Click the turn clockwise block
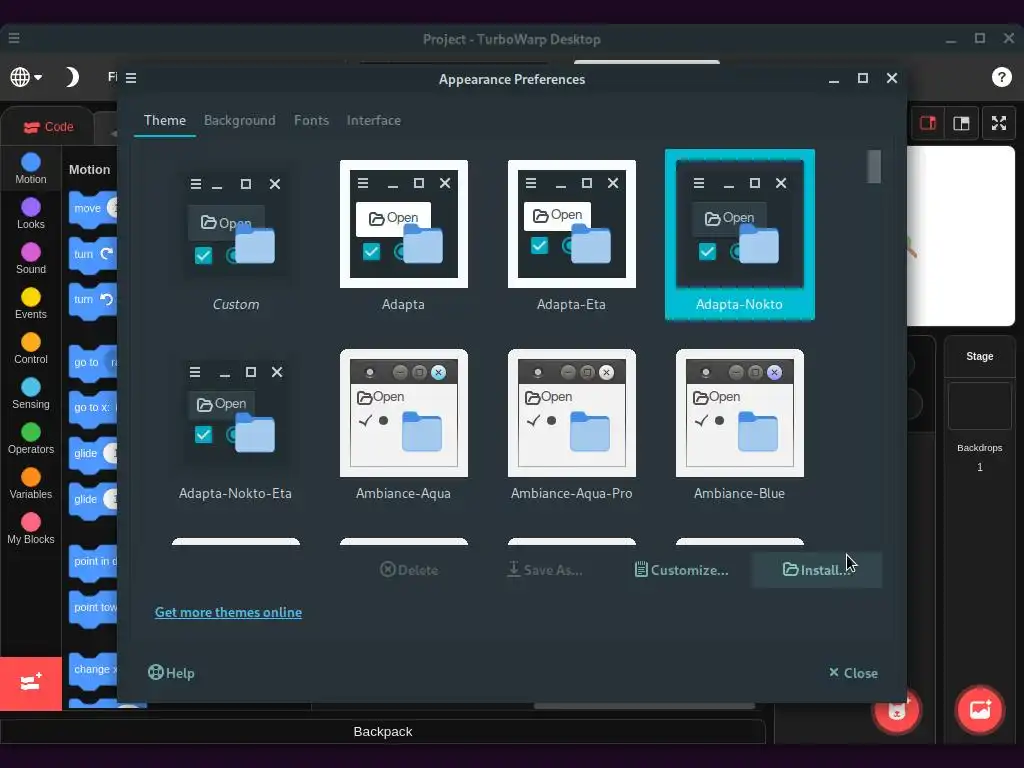Screen dimensions: 1024x768 pos(93,255)
